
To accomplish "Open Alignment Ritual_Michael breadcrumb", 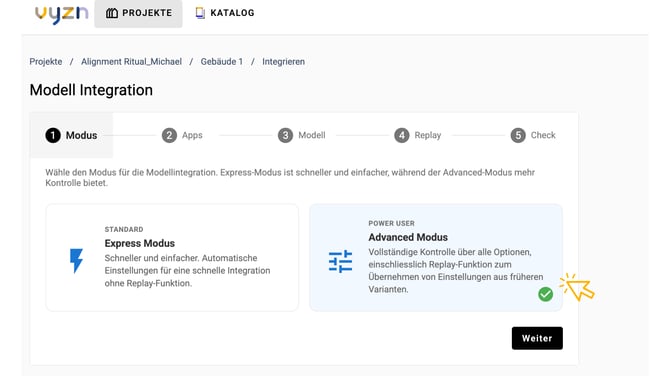I will tap(132, 62).
